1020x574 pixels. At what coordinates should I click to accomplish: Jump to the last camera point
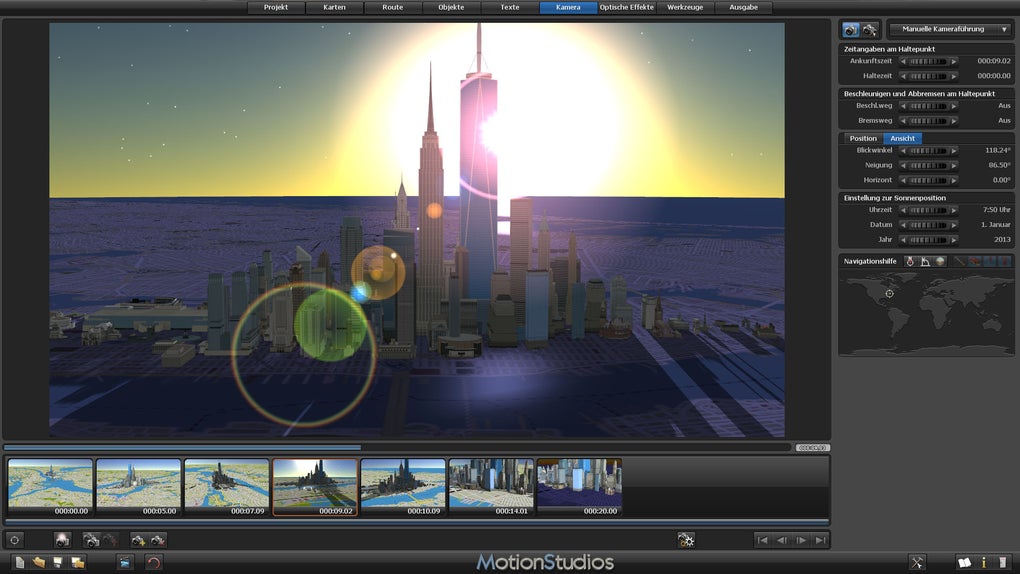pyautogui.click(x=820, y=540)
